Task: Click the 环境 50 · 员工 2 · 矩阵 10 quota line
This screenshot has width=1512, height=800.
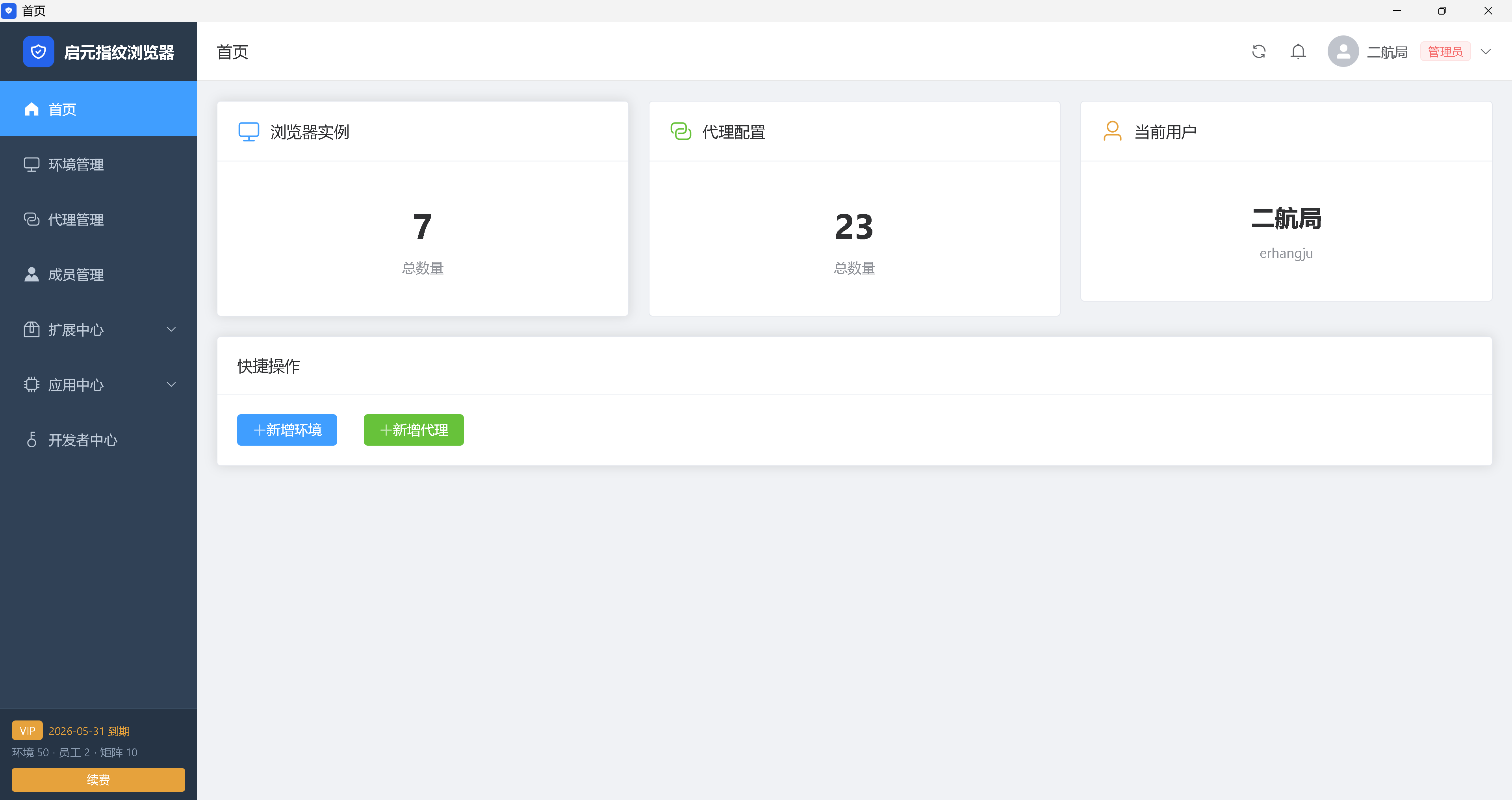Action: click(x=74, y=752)
